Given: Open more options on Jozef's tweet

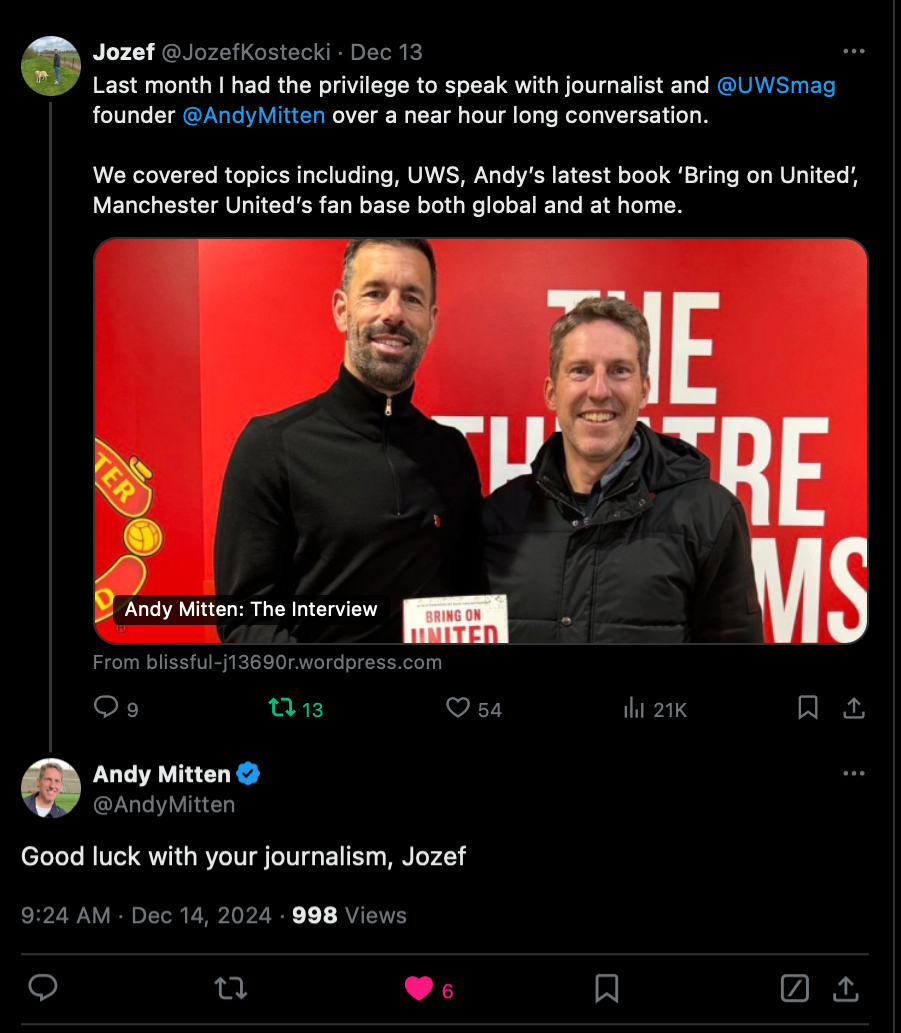Looking at the screenshot, I should [x=854, y=51].
